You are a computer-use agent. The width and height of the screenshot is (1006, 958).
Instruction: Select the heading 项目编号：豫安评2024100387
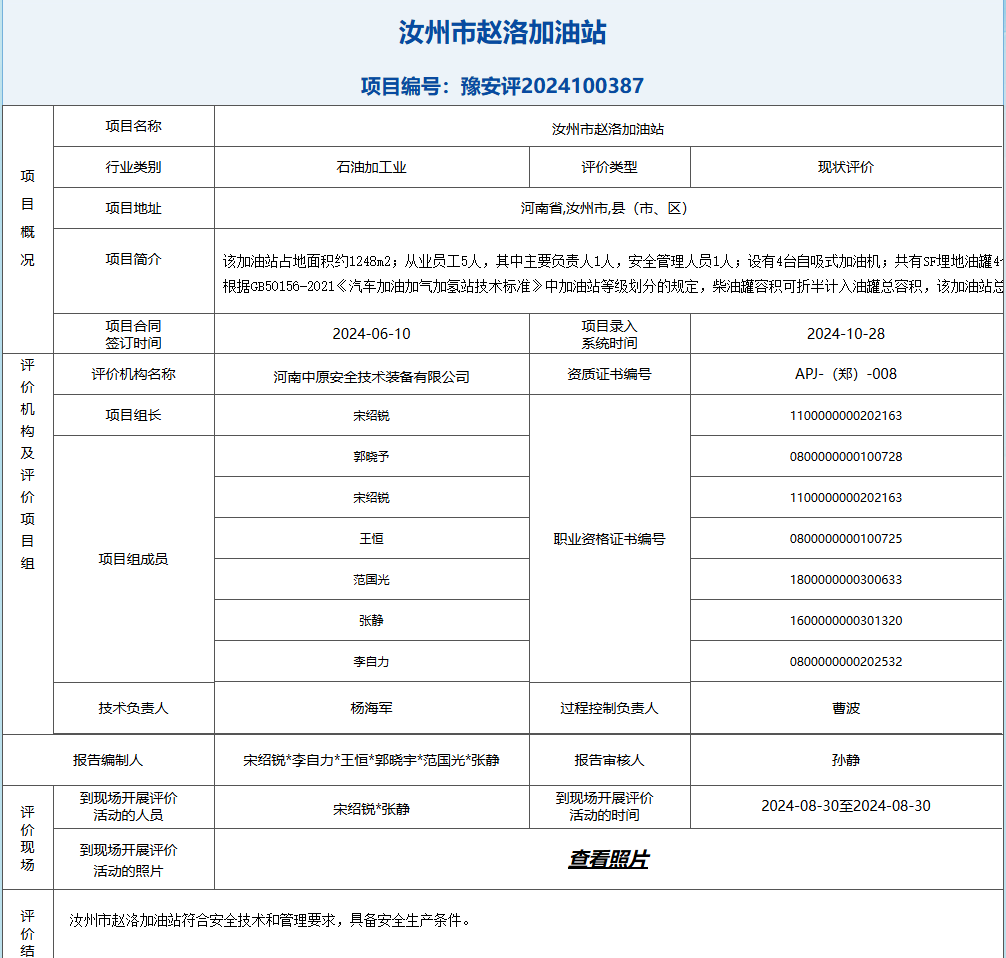tap(502, 86)
